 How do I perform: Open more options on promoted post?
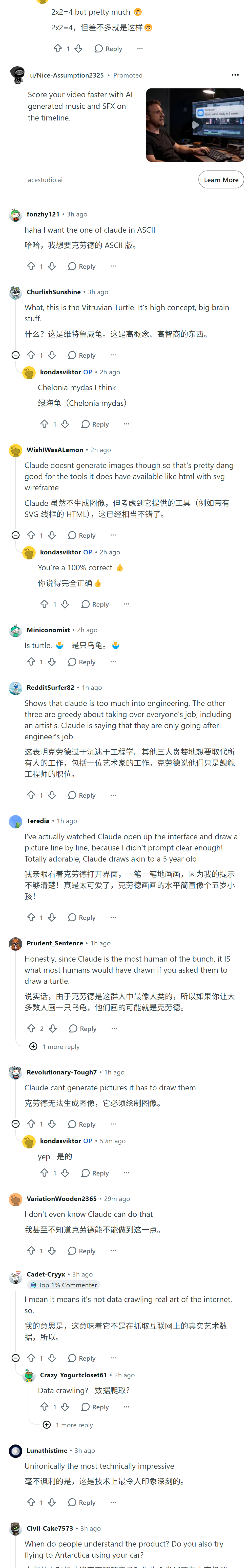click(235, 75)
